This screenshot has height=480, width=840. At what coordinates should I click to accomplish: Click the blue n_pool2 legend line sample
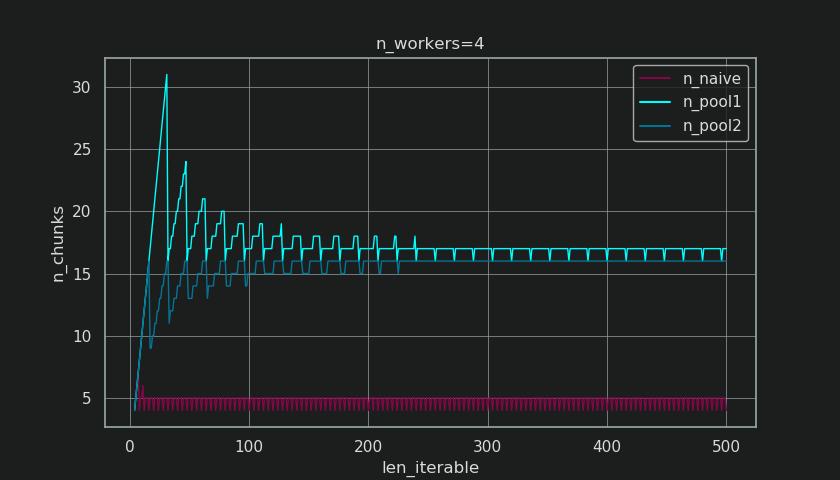(x=656, y=126)
